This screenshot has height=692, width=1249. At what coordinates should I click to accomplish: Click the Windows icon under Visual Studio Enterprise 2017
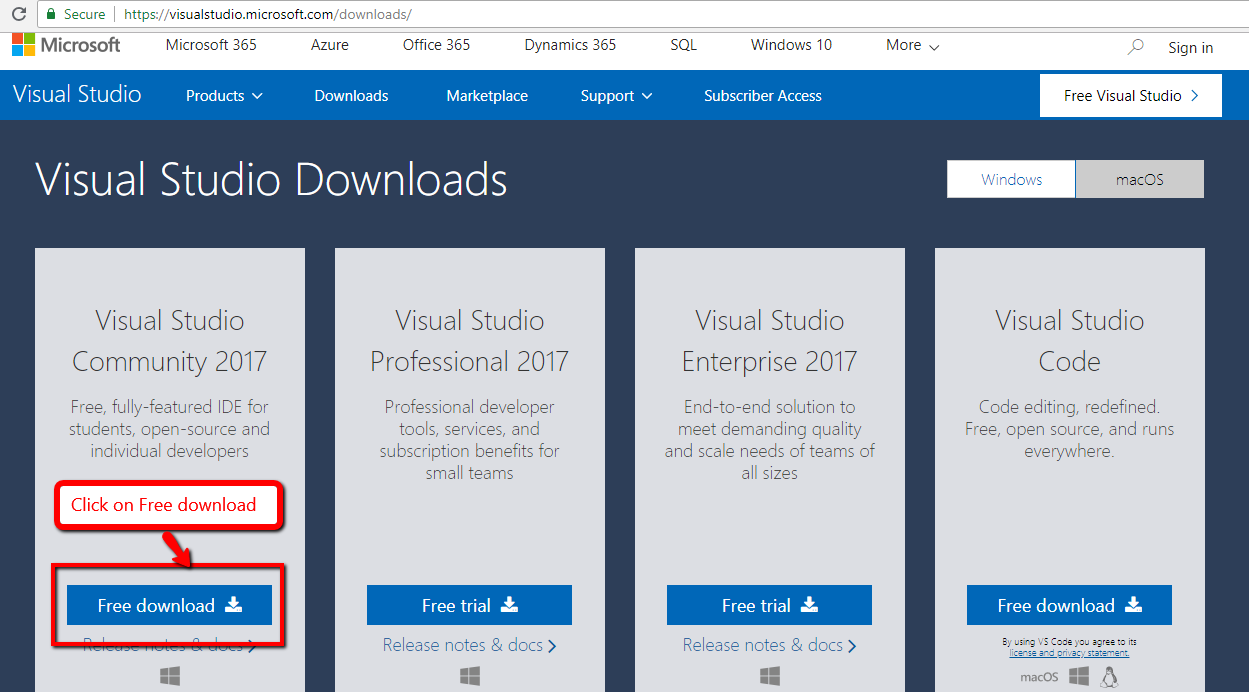tap(768, 676)
